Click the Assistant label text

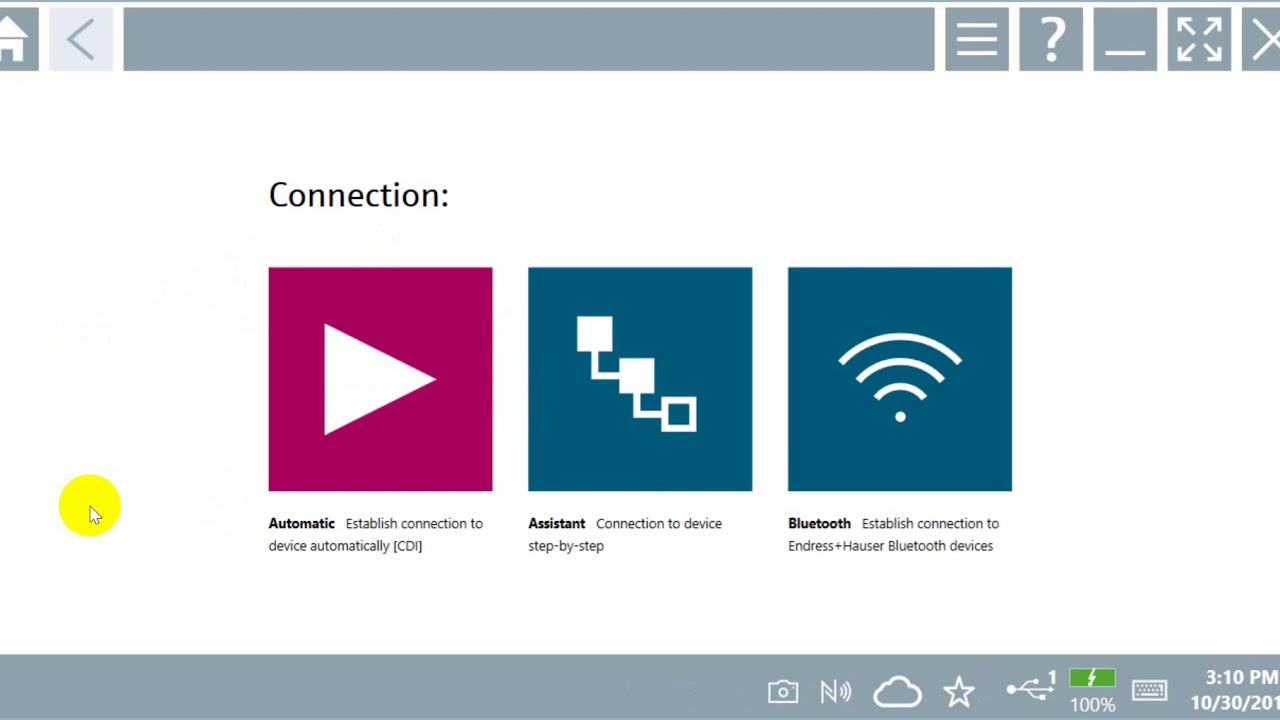pyautogui.click(x=557, y=523)
